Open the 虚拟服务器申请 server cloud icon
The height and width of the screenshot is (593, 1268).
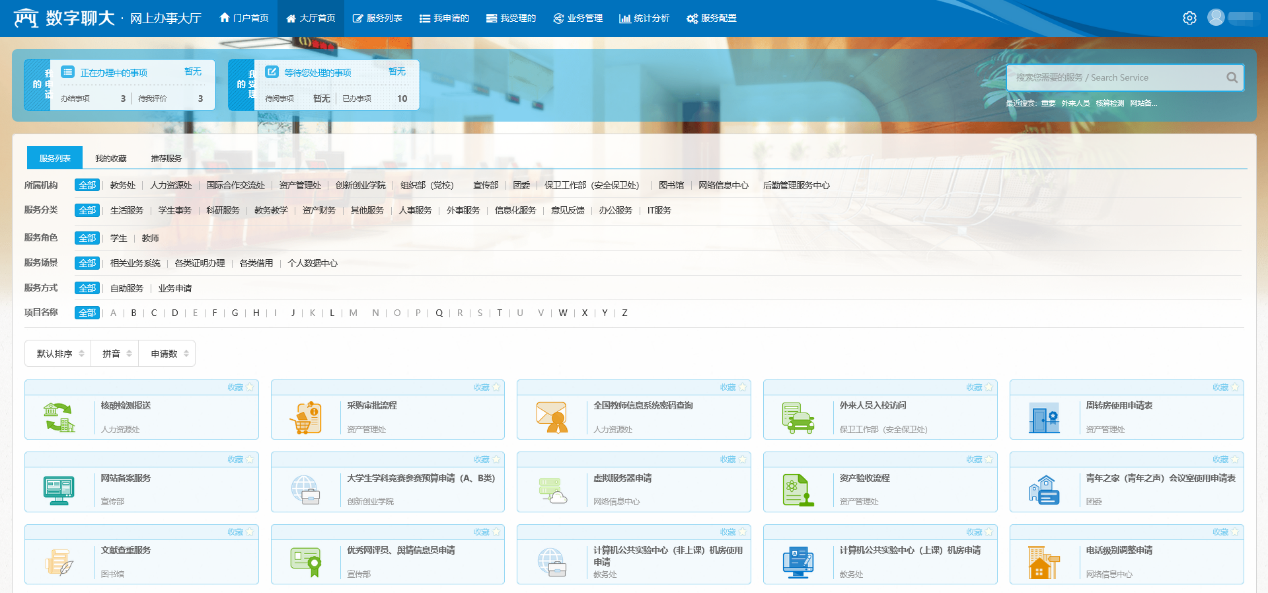[x=551, y=489]
